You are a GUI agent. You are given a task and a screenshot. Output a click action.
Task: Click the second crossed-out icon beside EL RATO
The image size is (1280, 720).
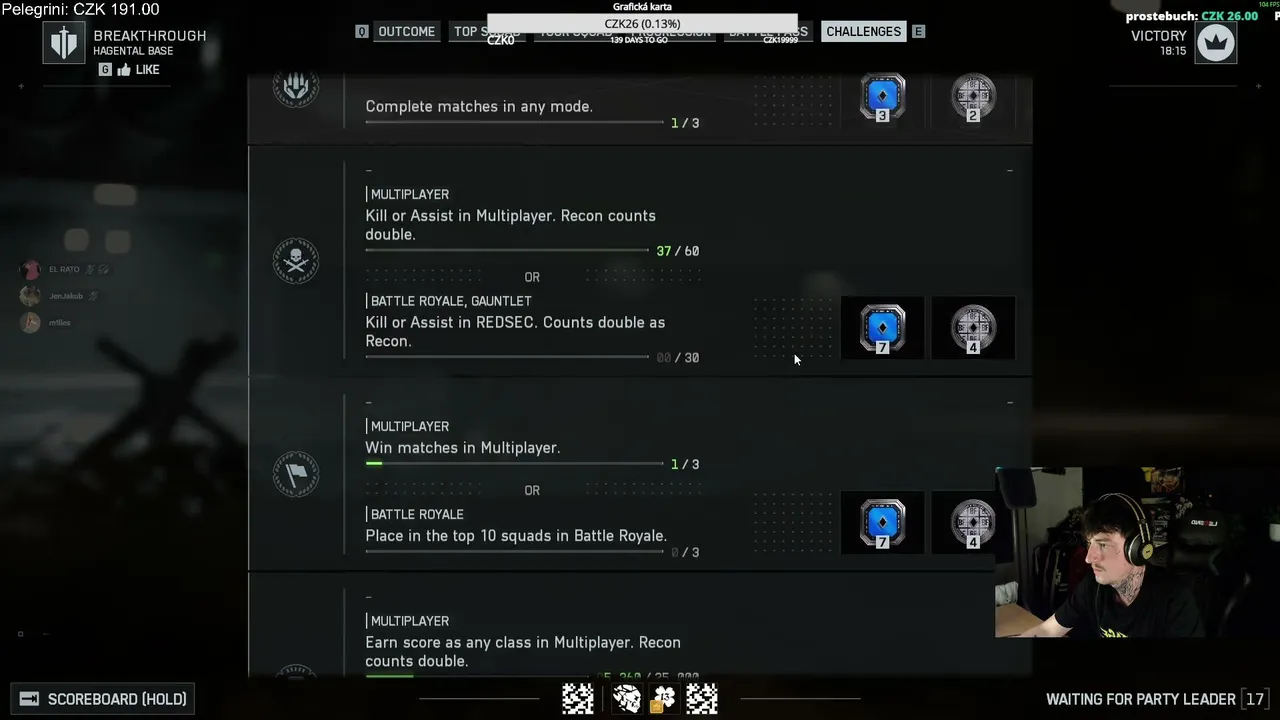tap(103, 269)
